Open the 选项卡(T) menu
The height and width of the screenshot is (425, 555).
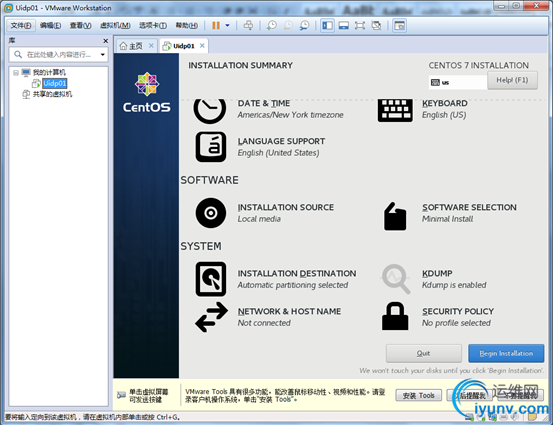[153, 25]
